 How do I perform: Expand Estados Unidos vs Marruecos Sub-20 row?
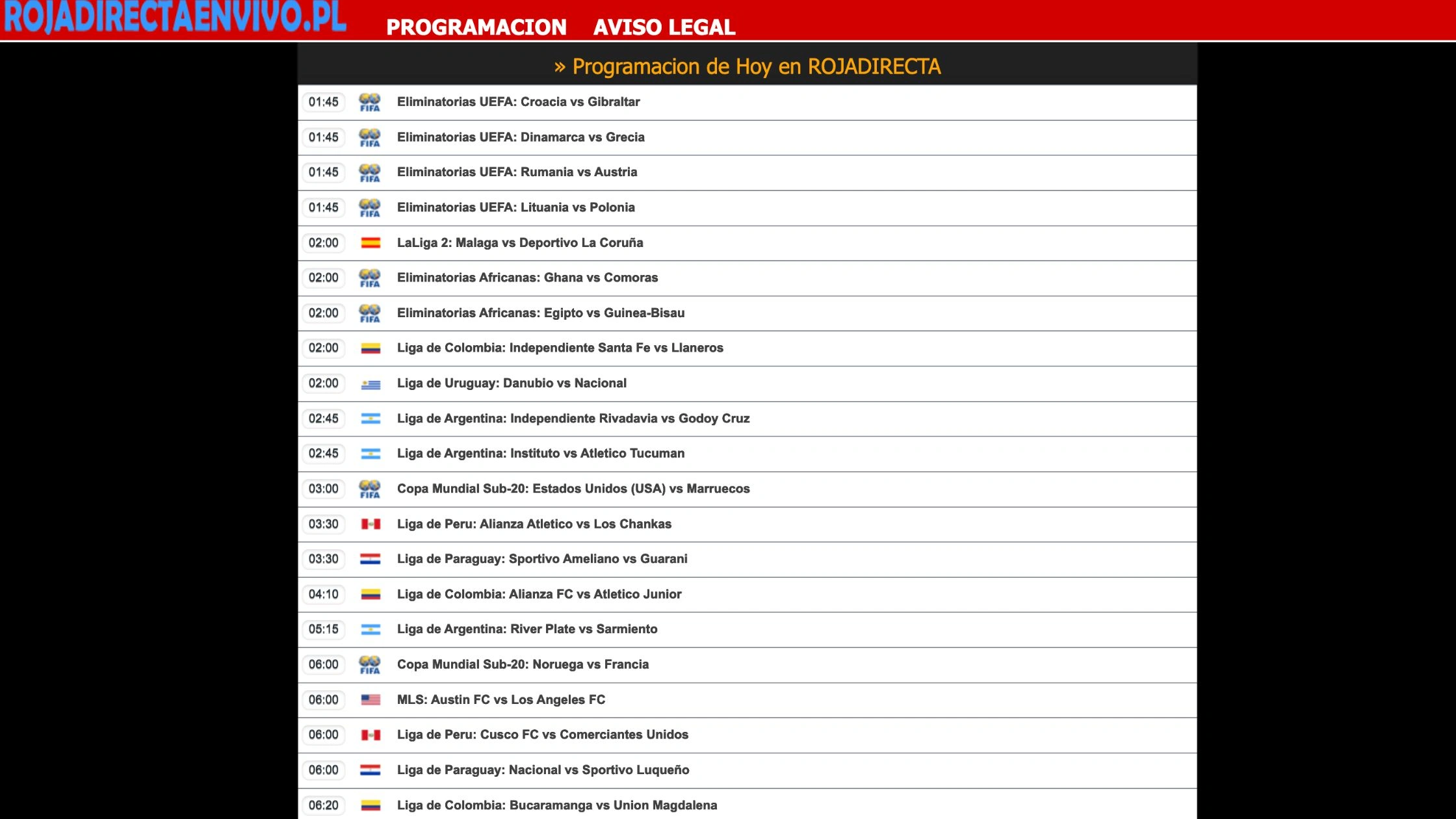click(573, 489)
